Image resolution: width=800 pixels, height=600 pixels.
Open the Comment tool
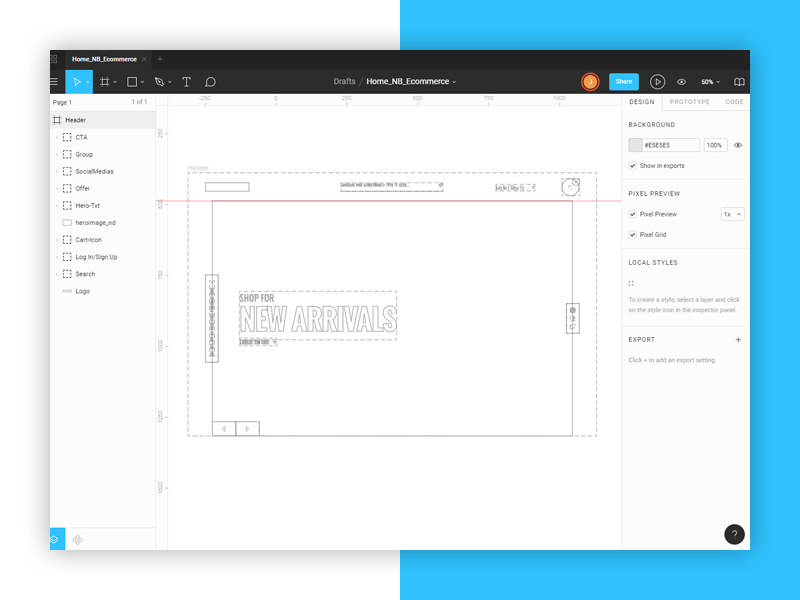pos(211,82)
